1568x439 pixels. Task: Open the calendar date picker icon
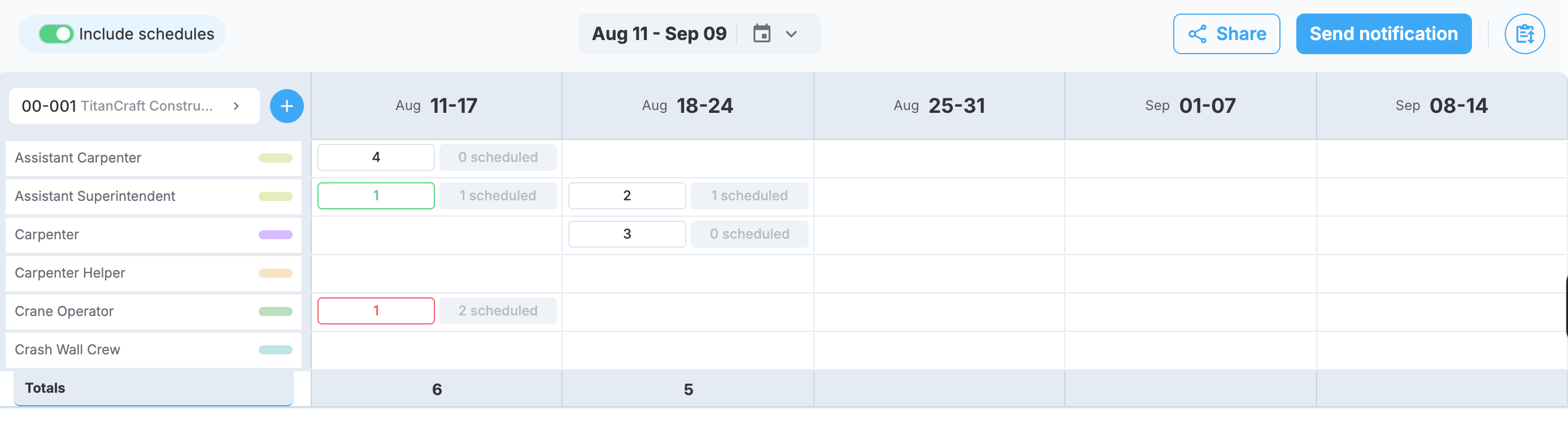761,34
